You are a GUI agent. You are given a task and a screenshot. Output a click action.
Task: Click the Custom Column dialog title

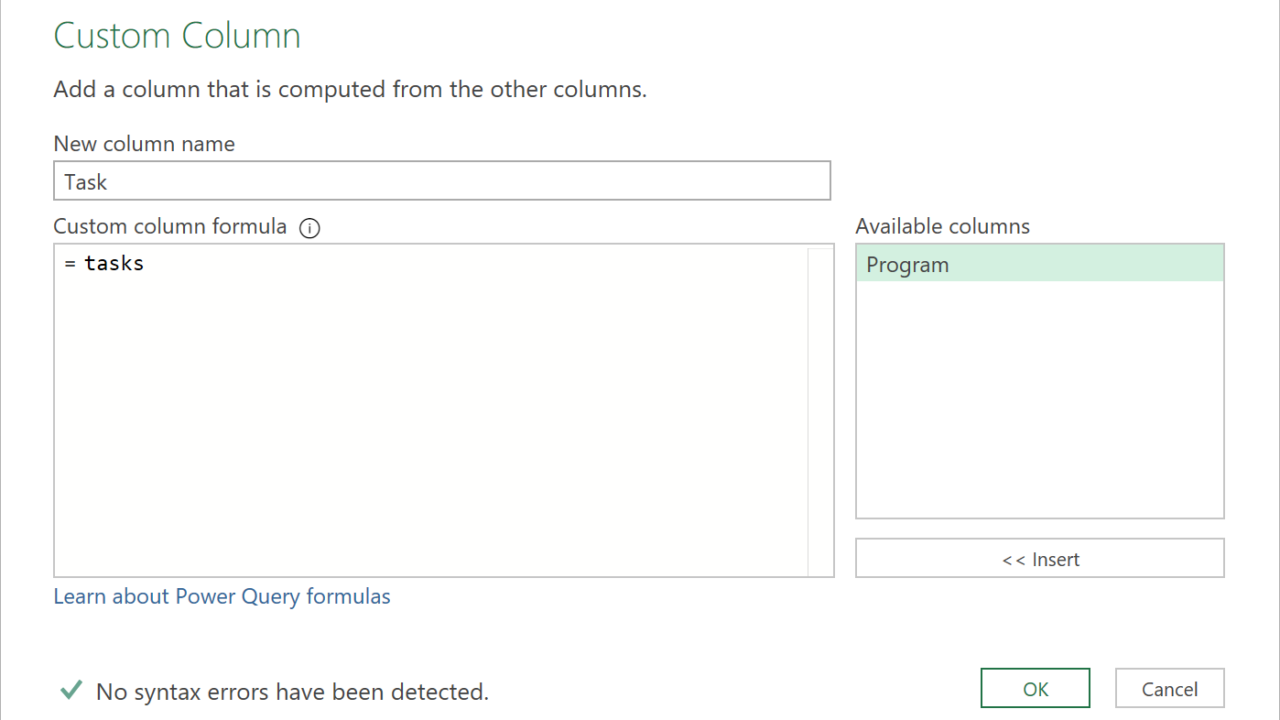[177, 36]
